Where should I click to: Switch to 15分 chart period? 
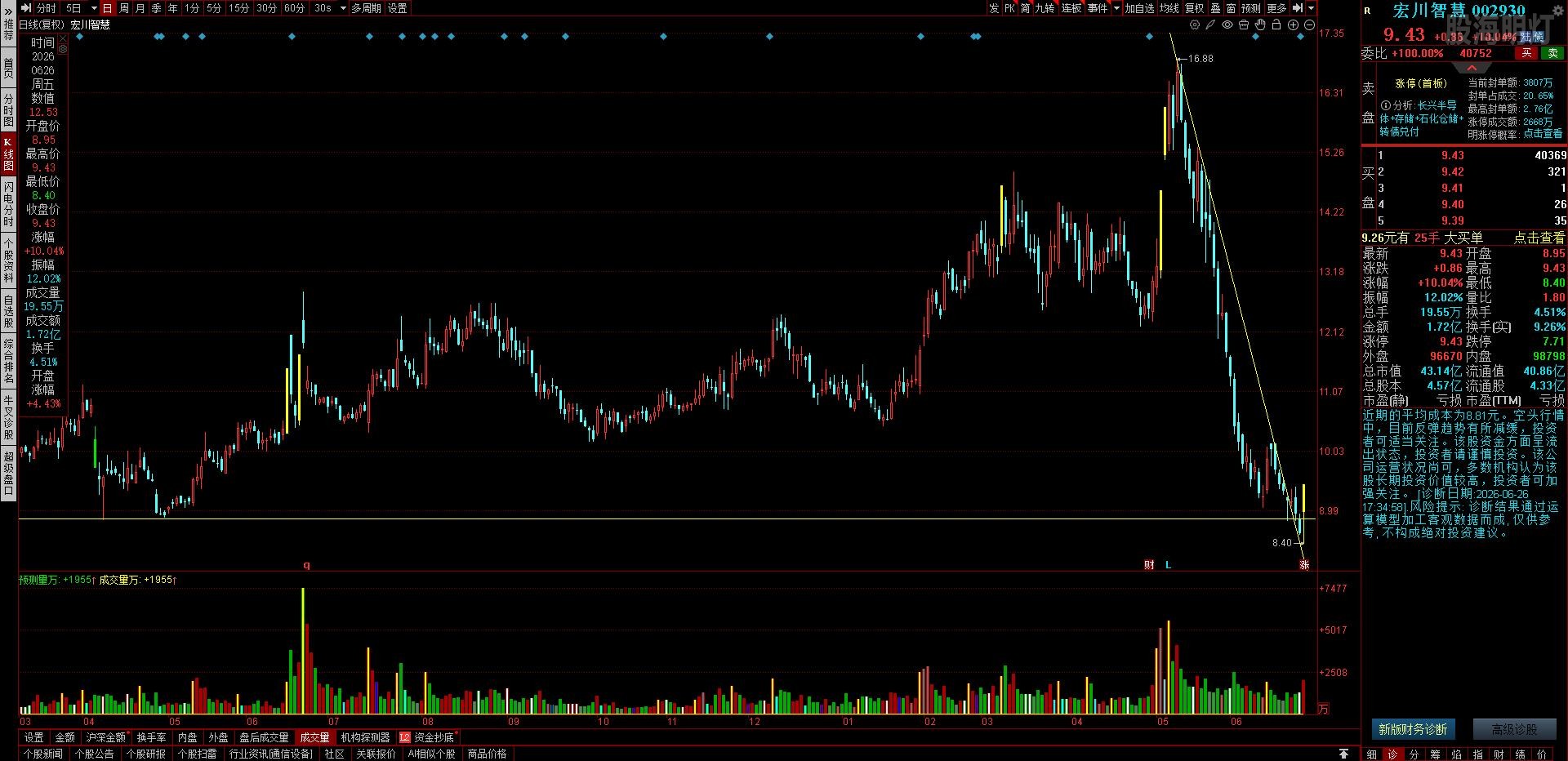(239, 8)
